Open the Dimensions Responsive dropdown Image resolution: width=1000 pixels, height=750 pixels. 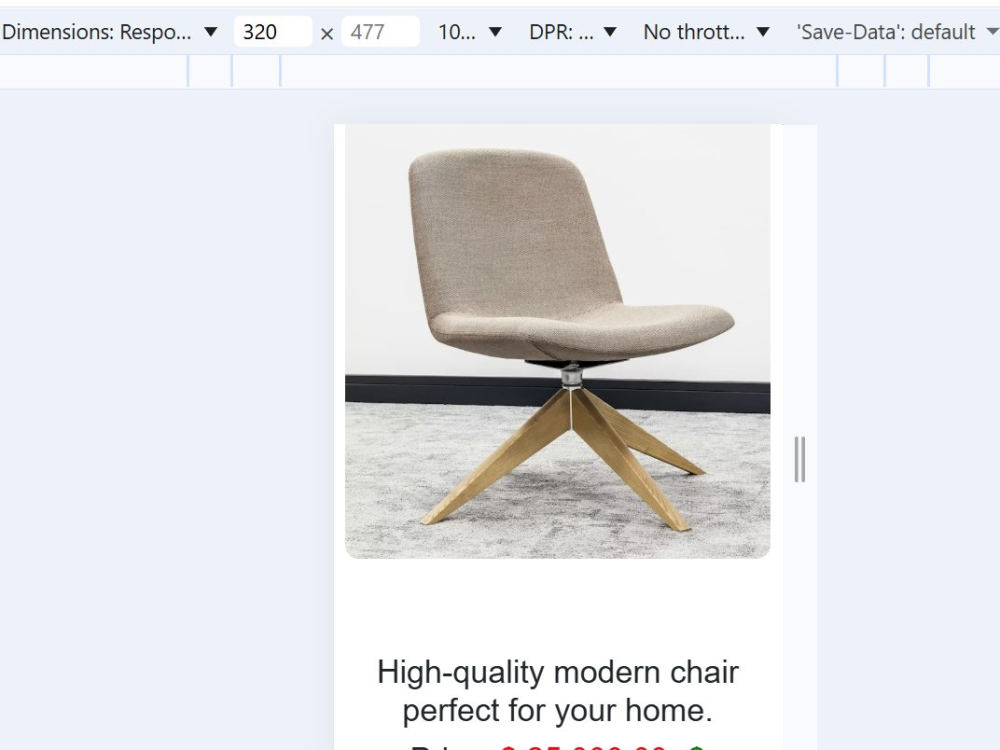pyautogui.click(x=110, y=32)
